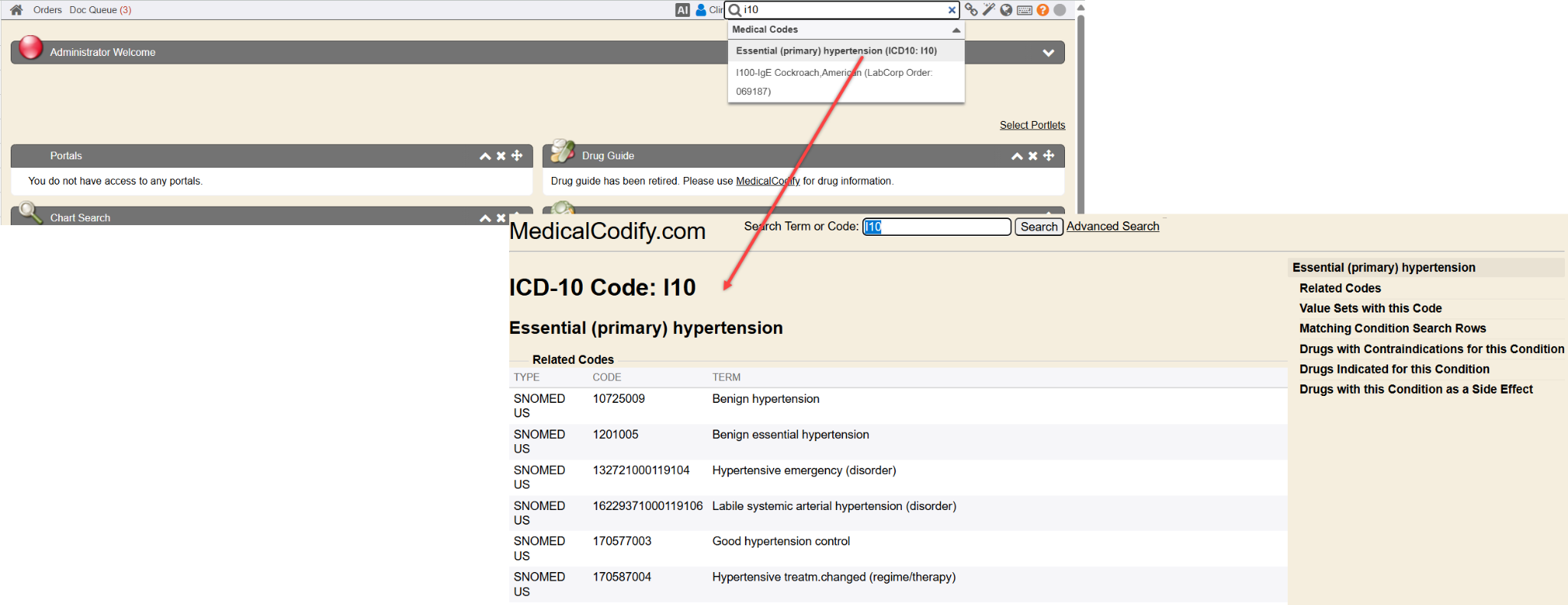Viewport: 1568px width, 605px height.
Task: Click the chain link icon in toolbar
Action: [971, 10]
